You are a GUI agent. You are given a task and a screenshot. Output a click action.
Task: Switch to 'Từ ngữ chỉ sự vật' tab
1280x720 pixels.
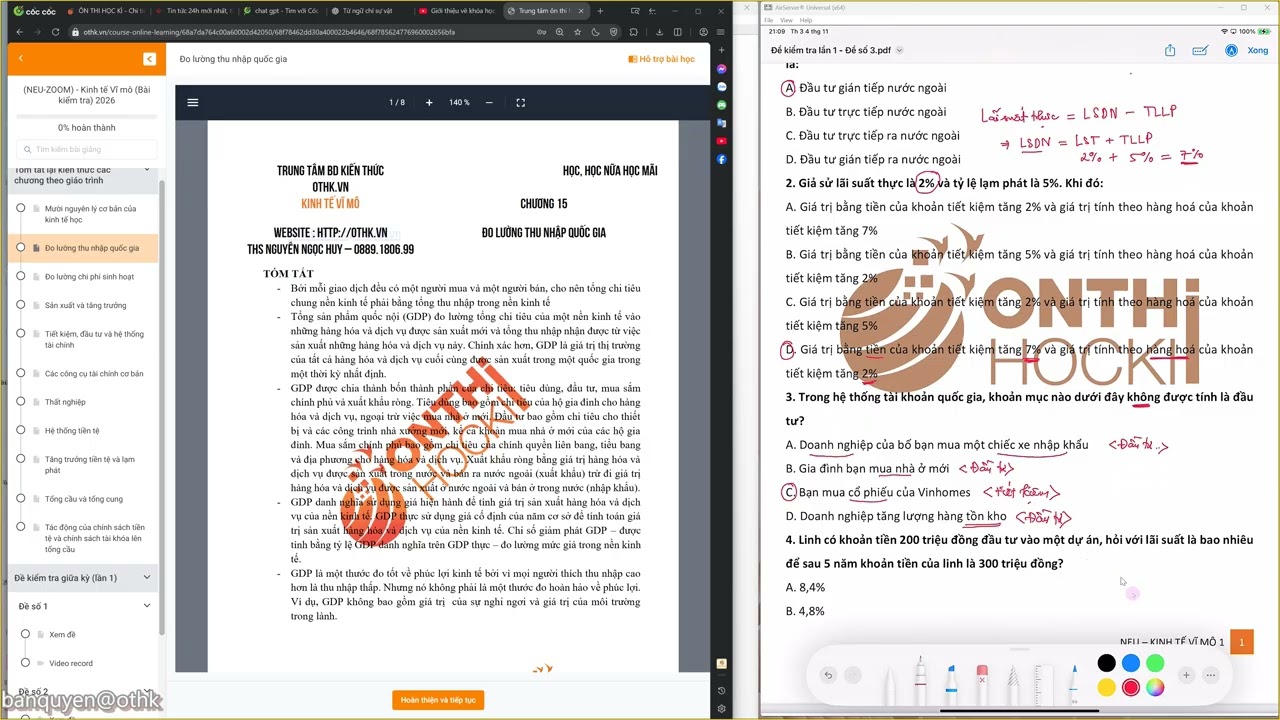pyautogui.click(x=368, y=11)
